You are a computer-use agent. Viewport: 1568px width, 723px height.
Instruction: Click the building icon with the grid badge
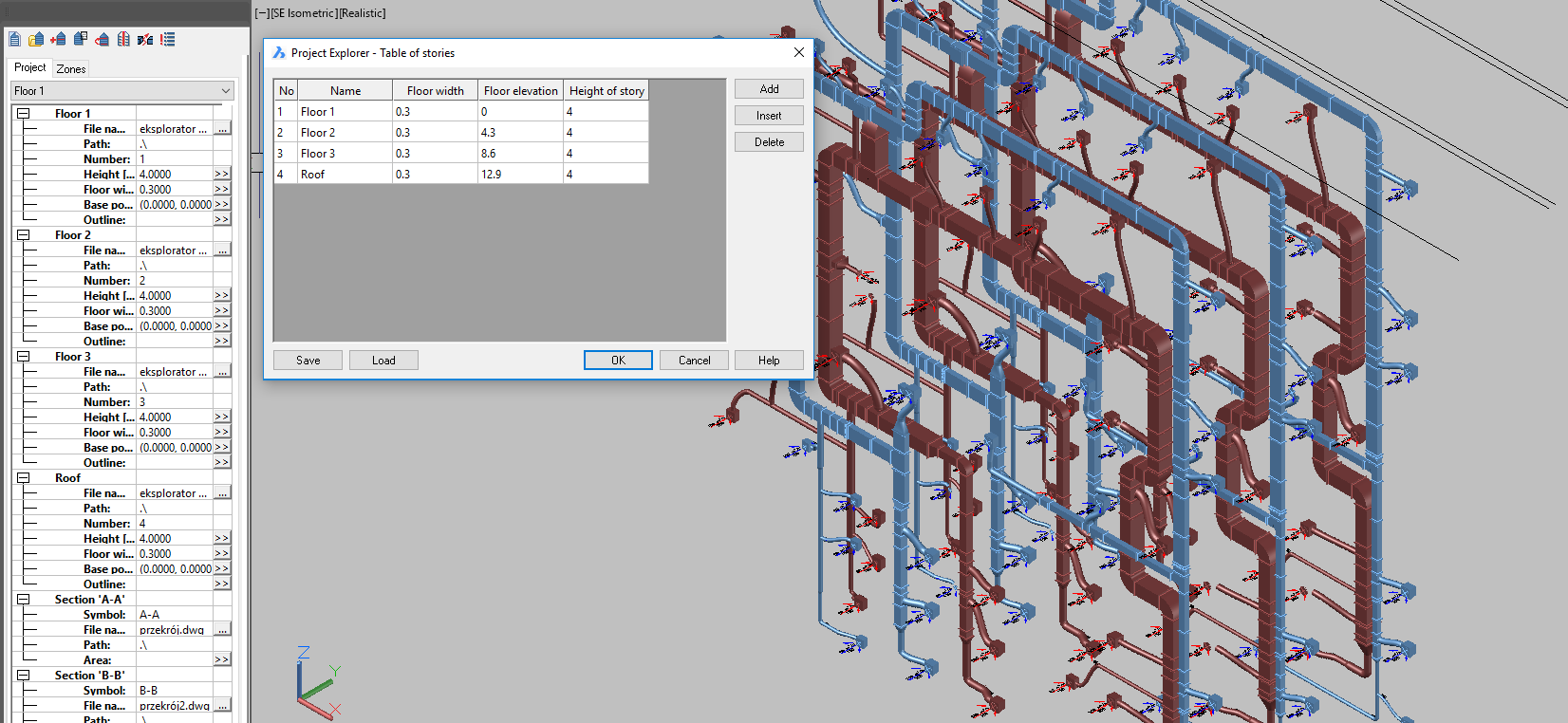click(x=81, y=39)
